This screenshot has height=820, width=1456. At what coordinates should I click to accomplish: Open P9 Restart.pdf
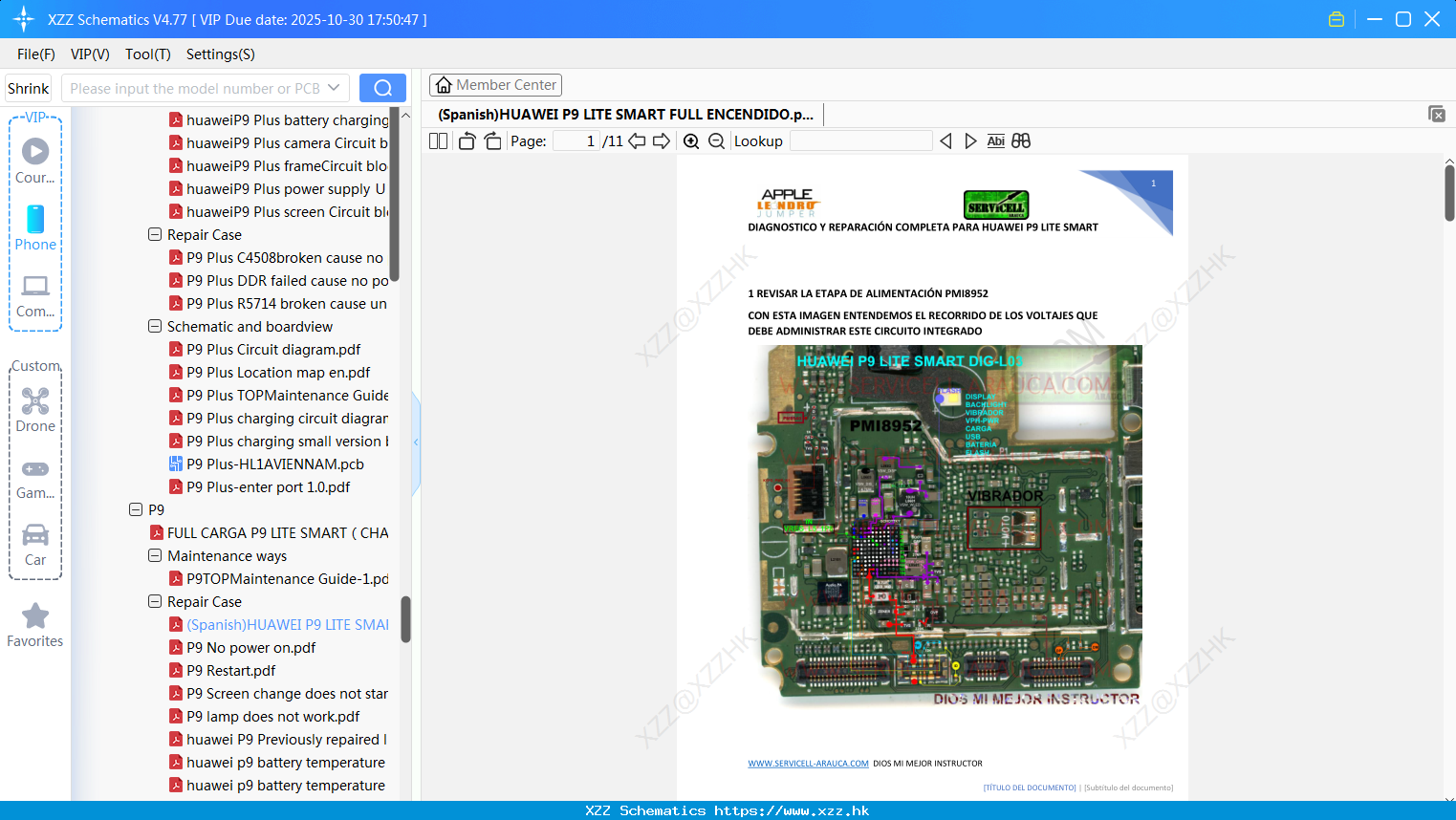(231, 670)
